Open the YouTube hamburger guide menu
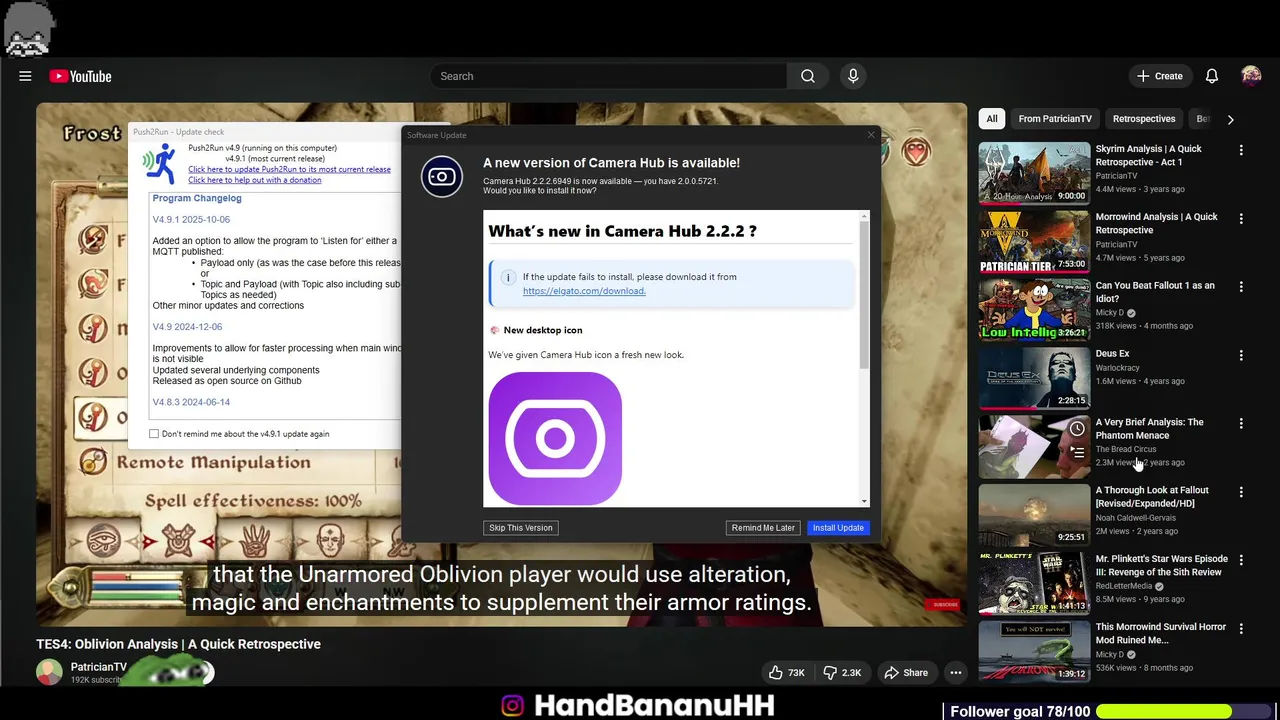This screenshot has width=1280, height=720. pos(25,76)
